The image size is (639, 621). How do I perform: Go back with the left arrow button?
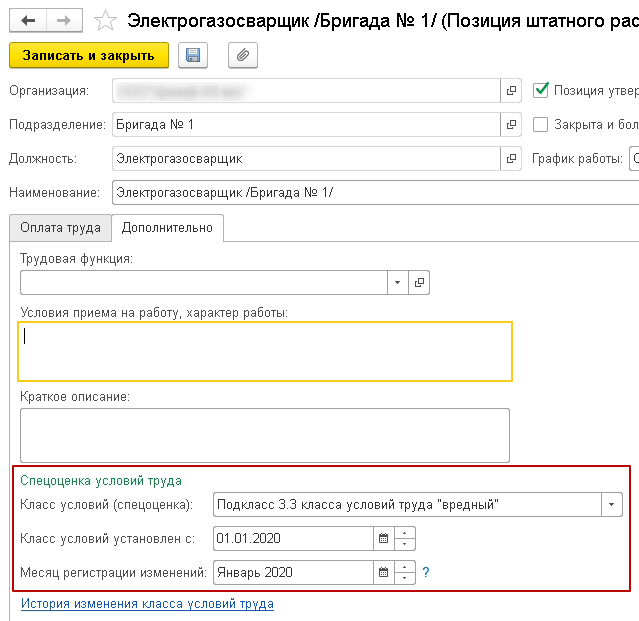click(28, 20)
